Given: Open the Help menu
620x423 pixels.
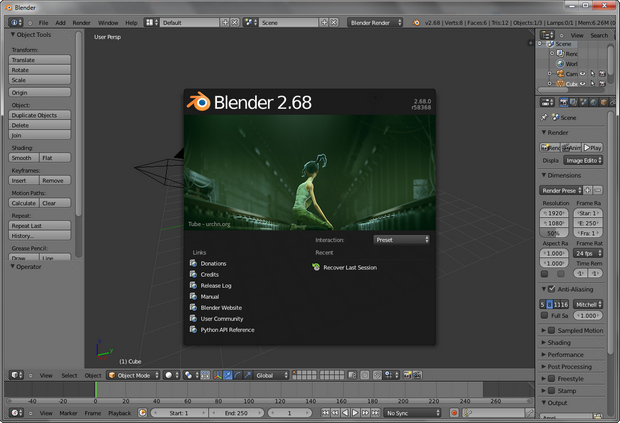Looking at the screenshot, I should [x=131, y=23].
